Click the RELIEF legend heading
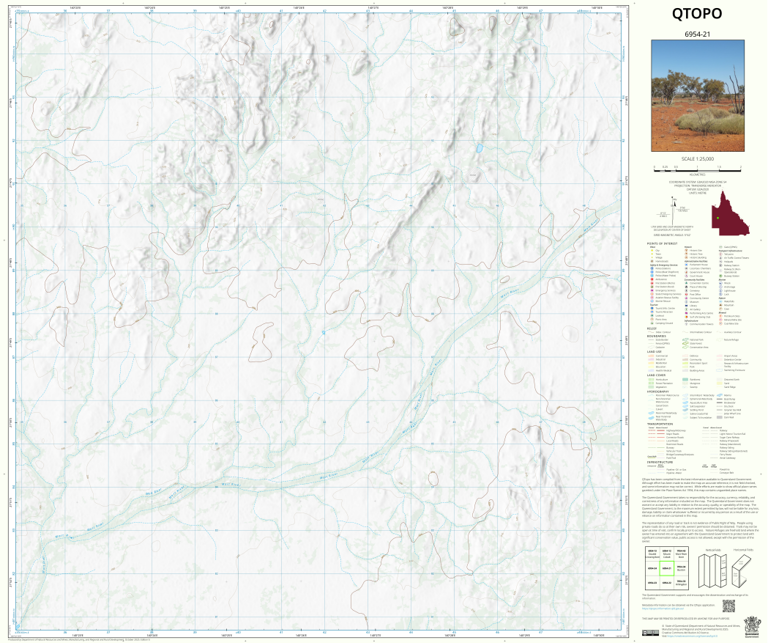The height and width of the screenshot is (643, 768). coord(651,329)
